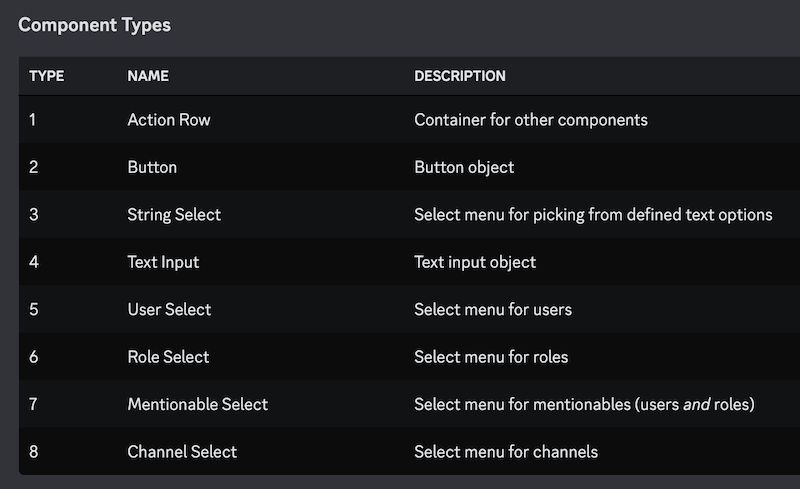
Task: Click 'Select menu for channels' description
Action: [506, 452]
